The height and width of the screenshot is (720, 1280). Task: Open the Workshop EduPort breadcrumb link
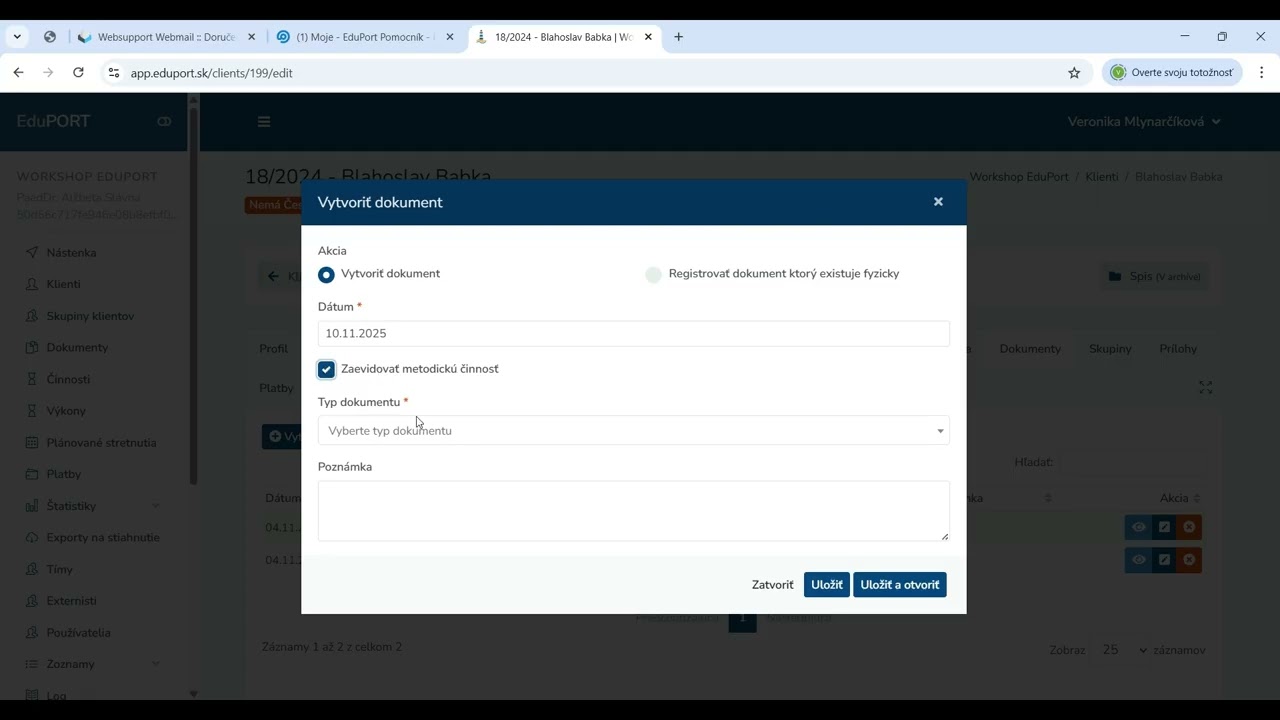coord(1019,177)
